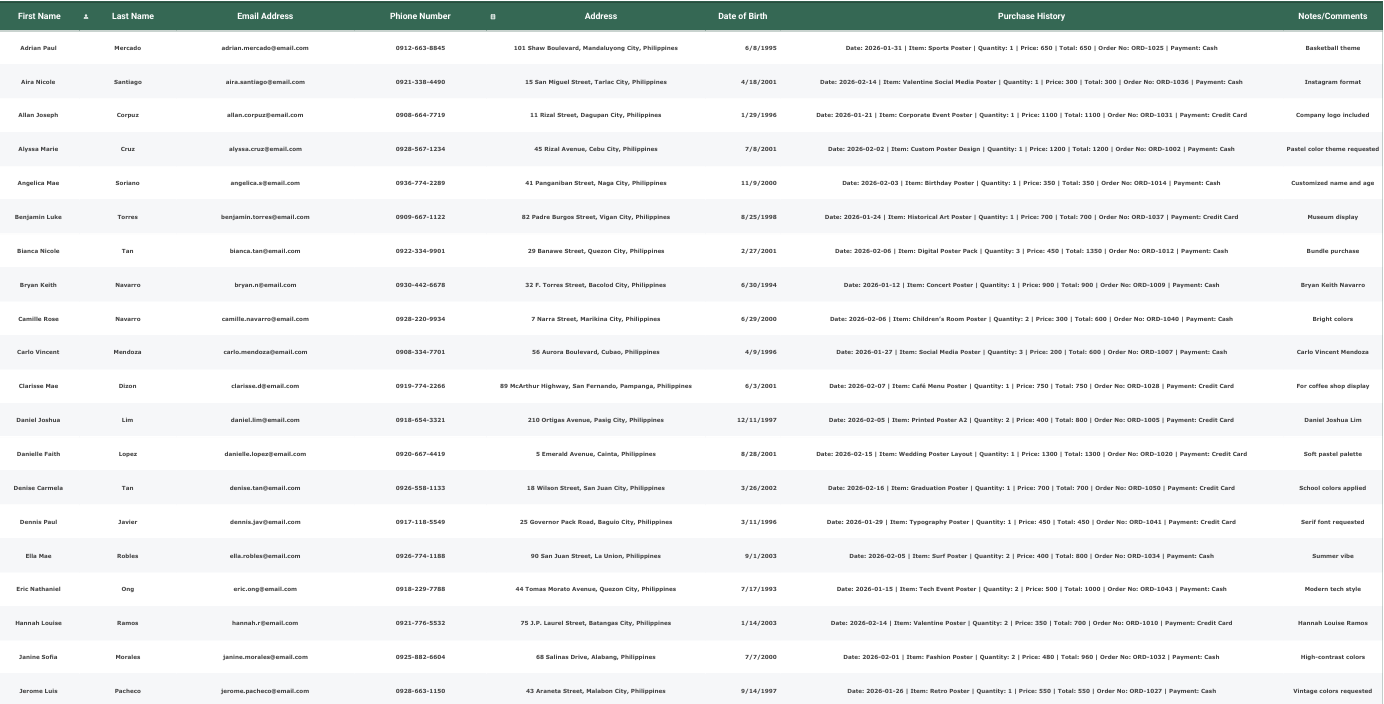Select address '90 San Juan Street, La Union'

[596, 556]
